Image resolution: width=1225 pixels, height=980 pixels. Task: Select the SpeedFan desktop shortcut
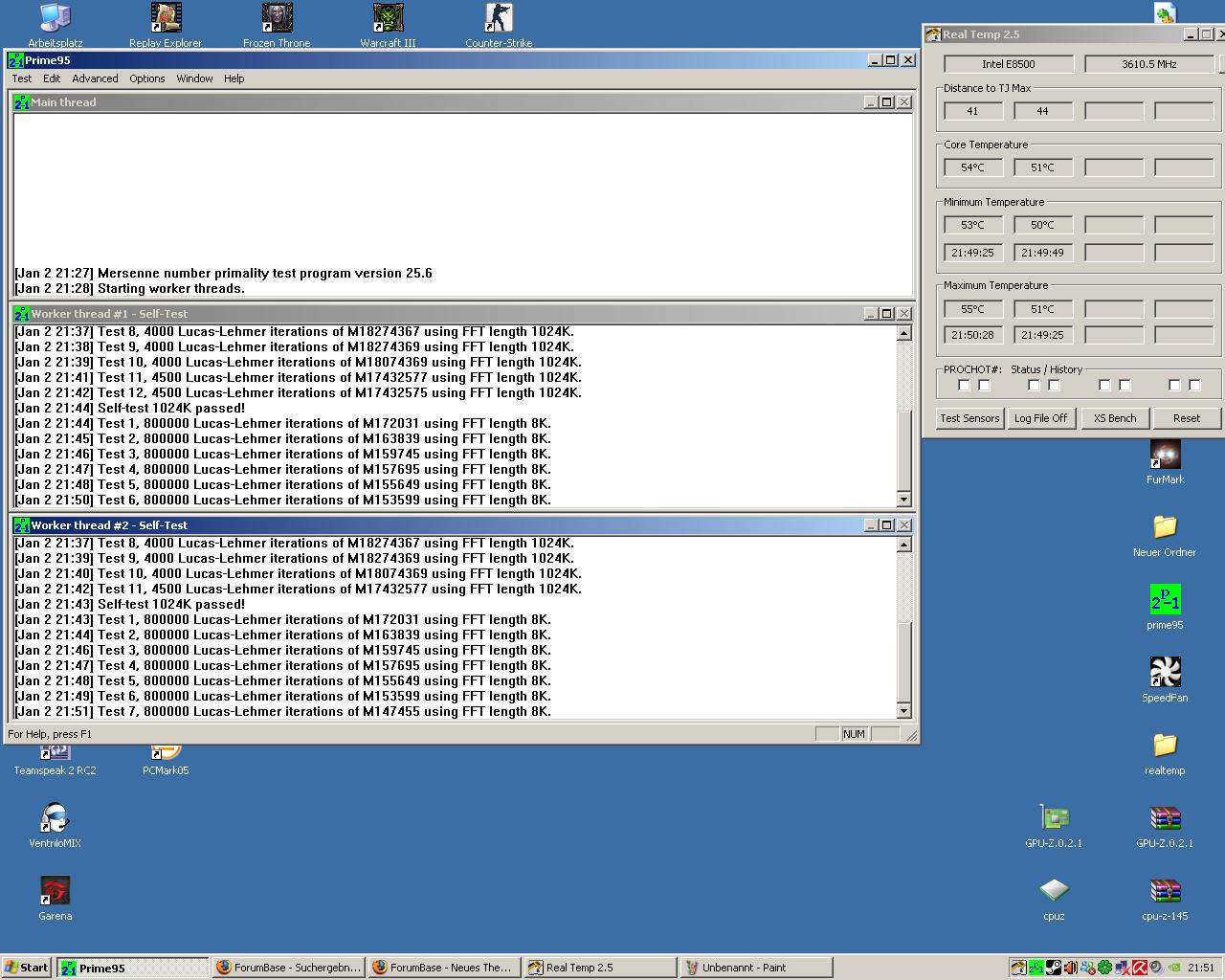(x=1165, y=680)
